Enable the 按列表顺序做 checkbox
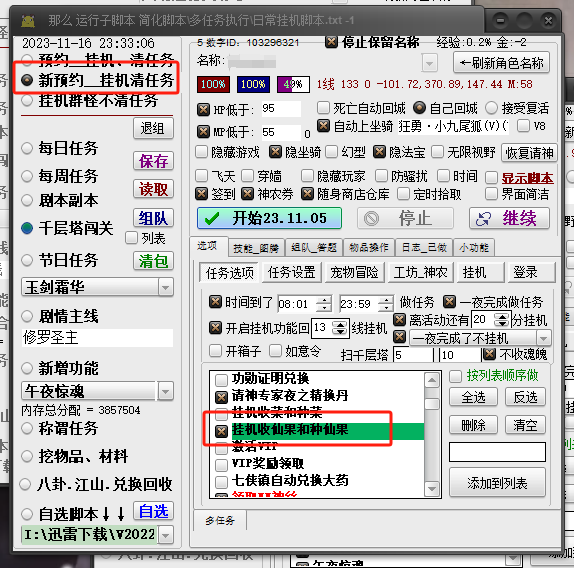 [455, 376]
